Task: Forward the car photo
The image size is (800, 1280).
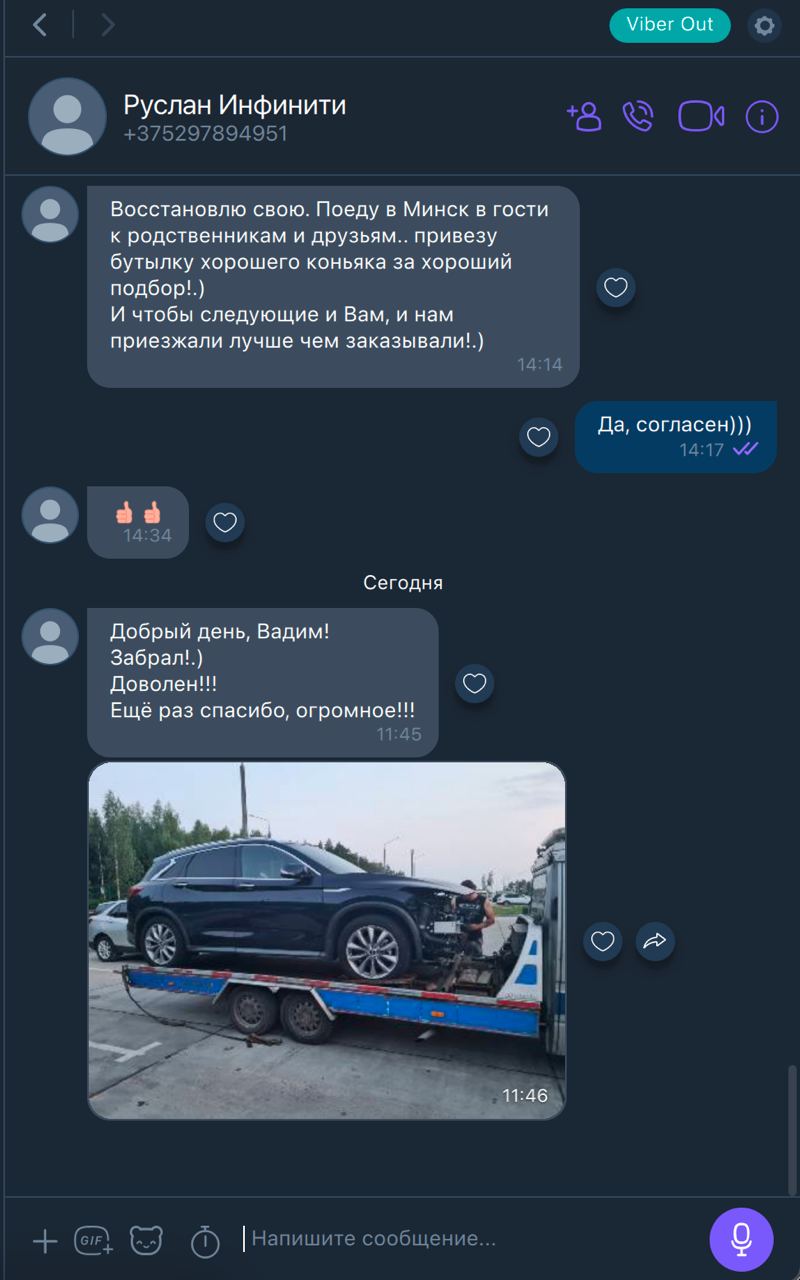Action: pyautogui.click(x=655, y=941)
